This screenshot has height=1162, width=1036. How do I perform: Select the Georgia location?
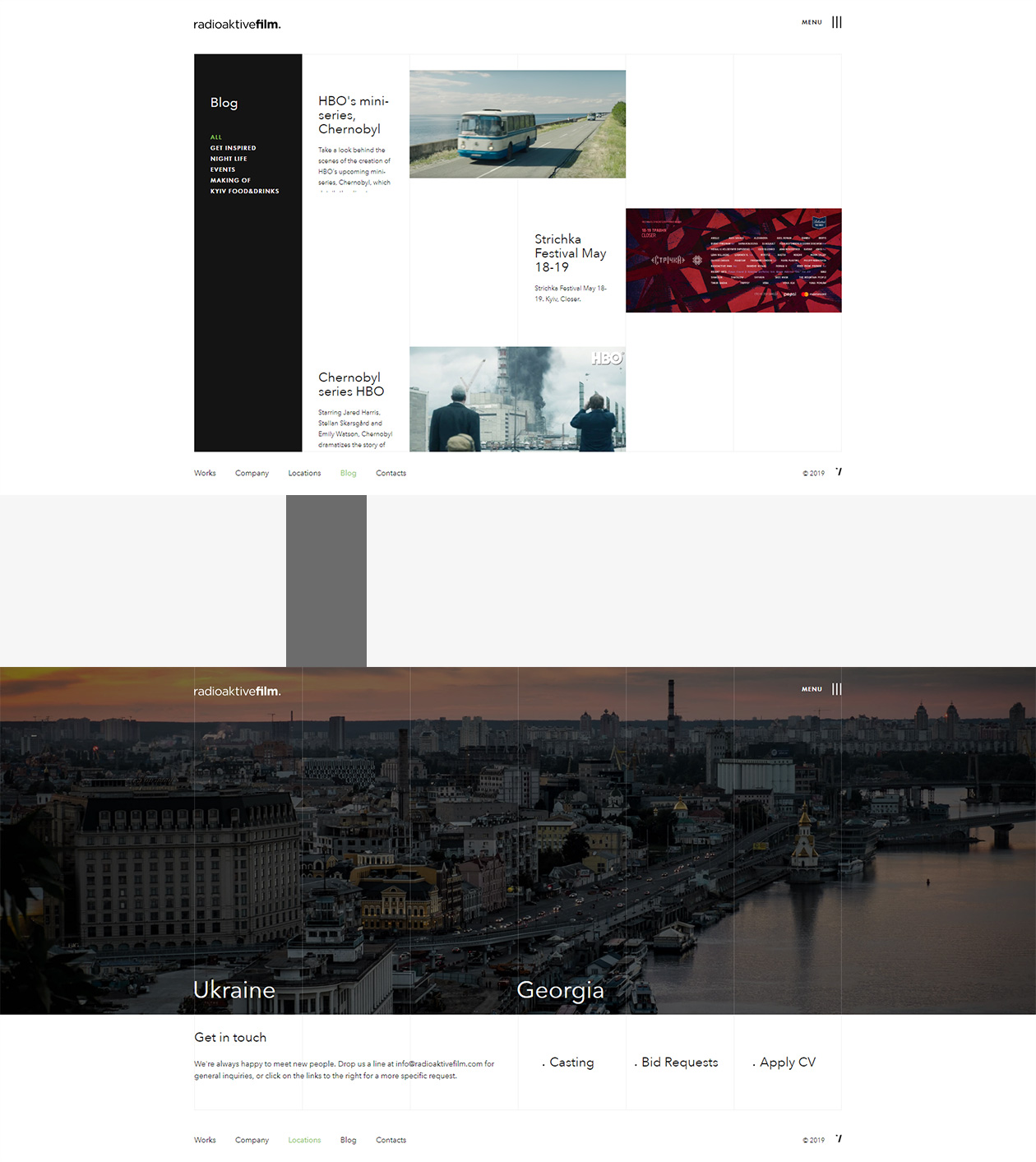click(x=560, y=990)
